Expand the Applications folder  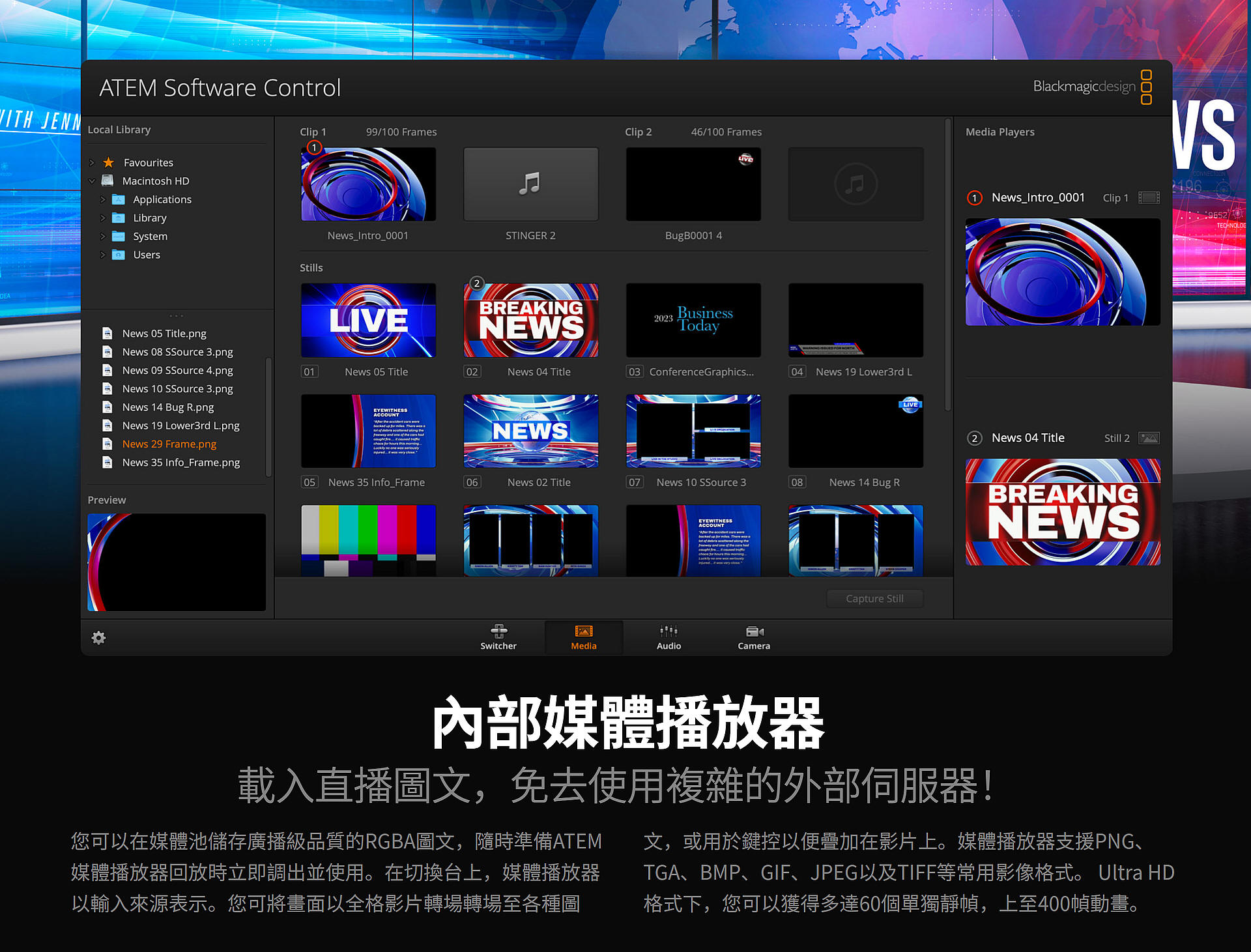102,199
